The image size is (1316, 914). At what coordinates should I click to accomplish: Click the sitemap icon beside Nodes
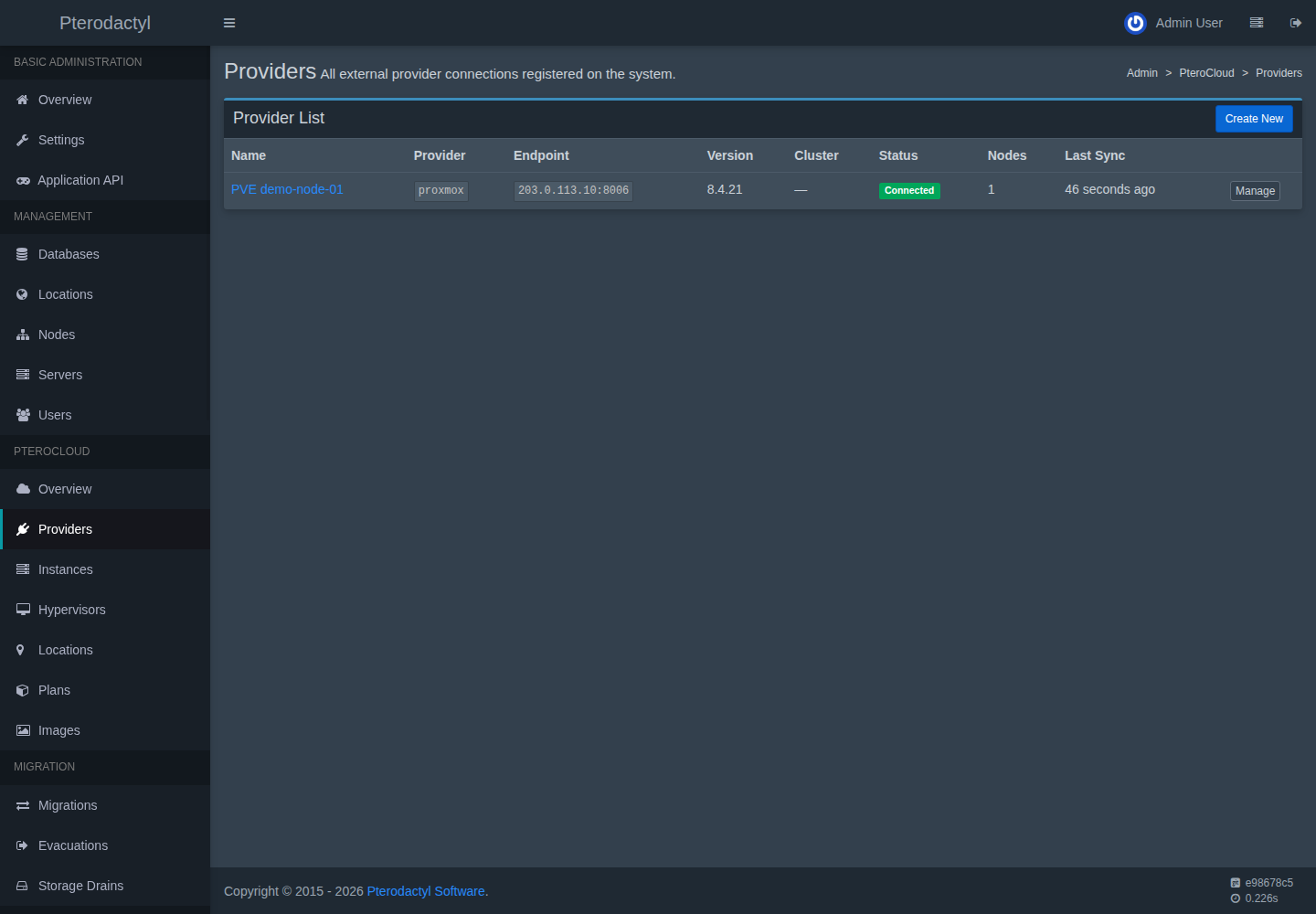(x=23, y=335)
